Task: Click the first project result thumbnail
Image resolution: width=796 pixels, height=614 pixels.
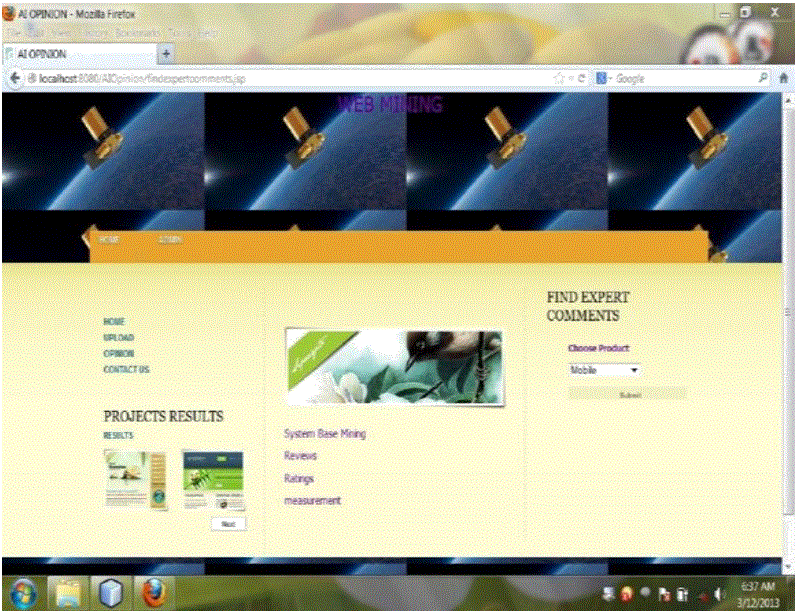Action: click(136, 480)
